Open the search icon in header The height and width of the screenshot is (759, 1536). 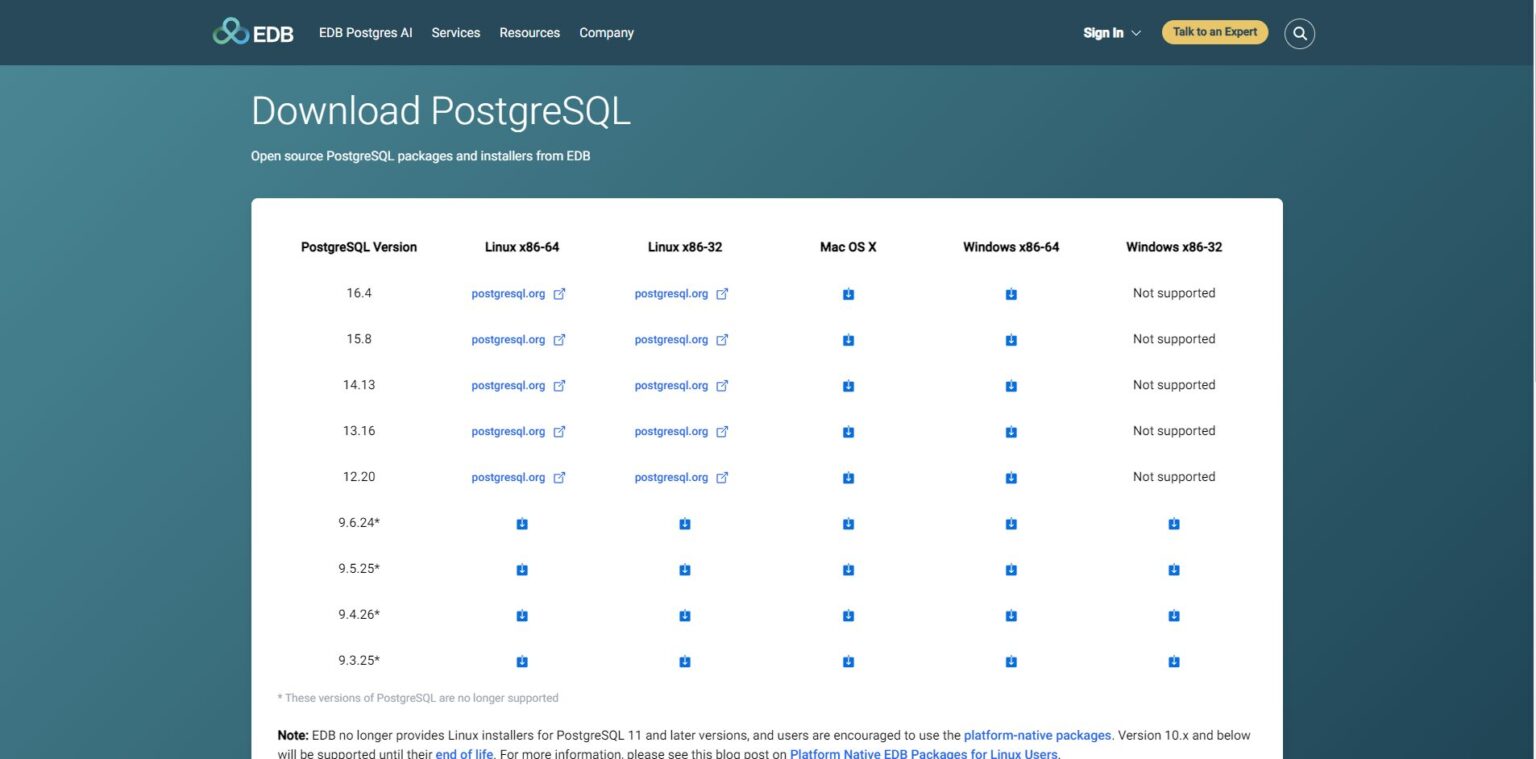1299,33
